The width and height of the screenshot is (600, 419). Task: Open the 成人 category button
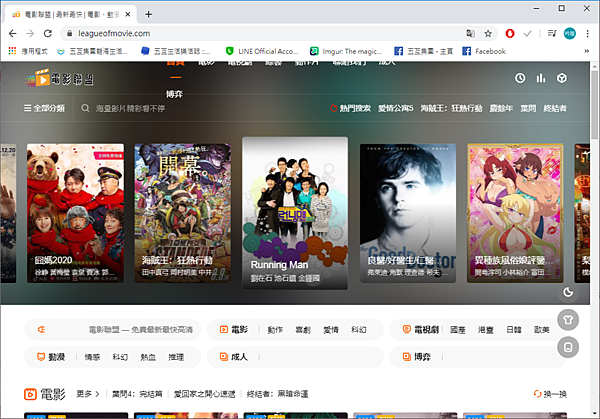pyautogui.click(x=233, y=357)
